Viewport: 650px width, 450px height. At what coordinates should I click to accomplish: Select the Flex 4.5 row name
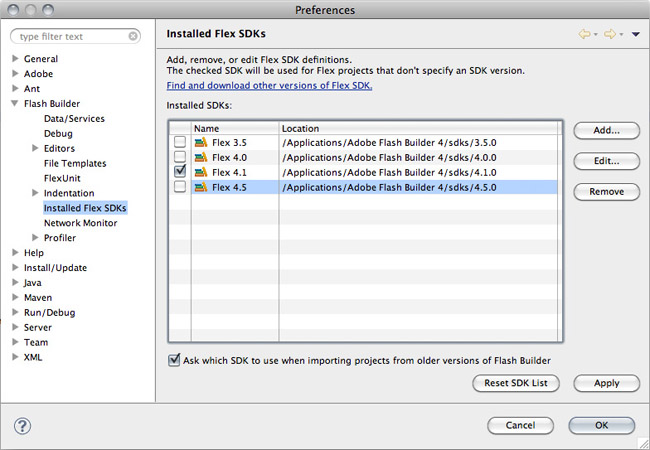pyautogui.click(x=229, y=187)
